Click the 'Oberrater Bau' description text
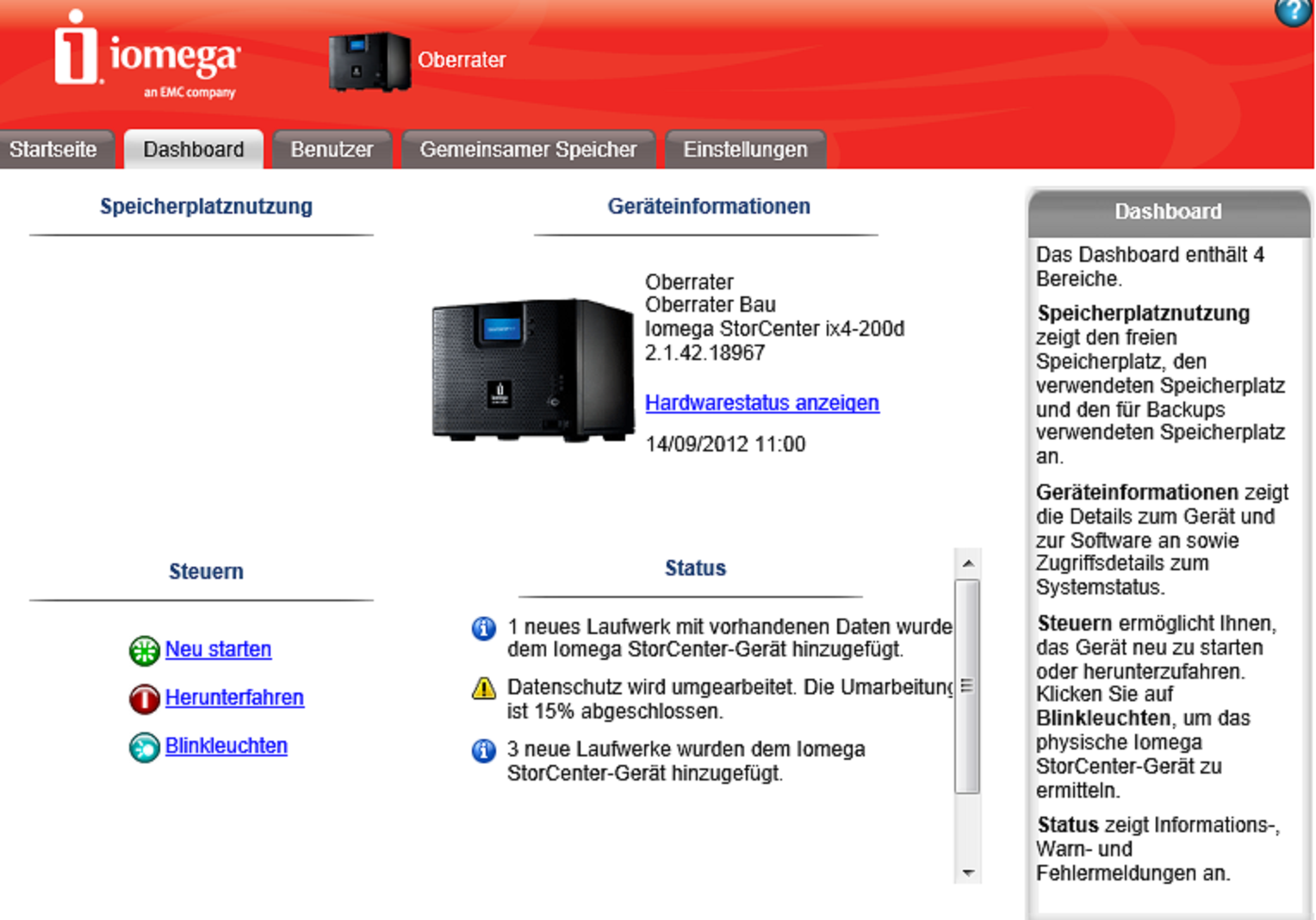The image size is (1316, 920). (711, 304)
